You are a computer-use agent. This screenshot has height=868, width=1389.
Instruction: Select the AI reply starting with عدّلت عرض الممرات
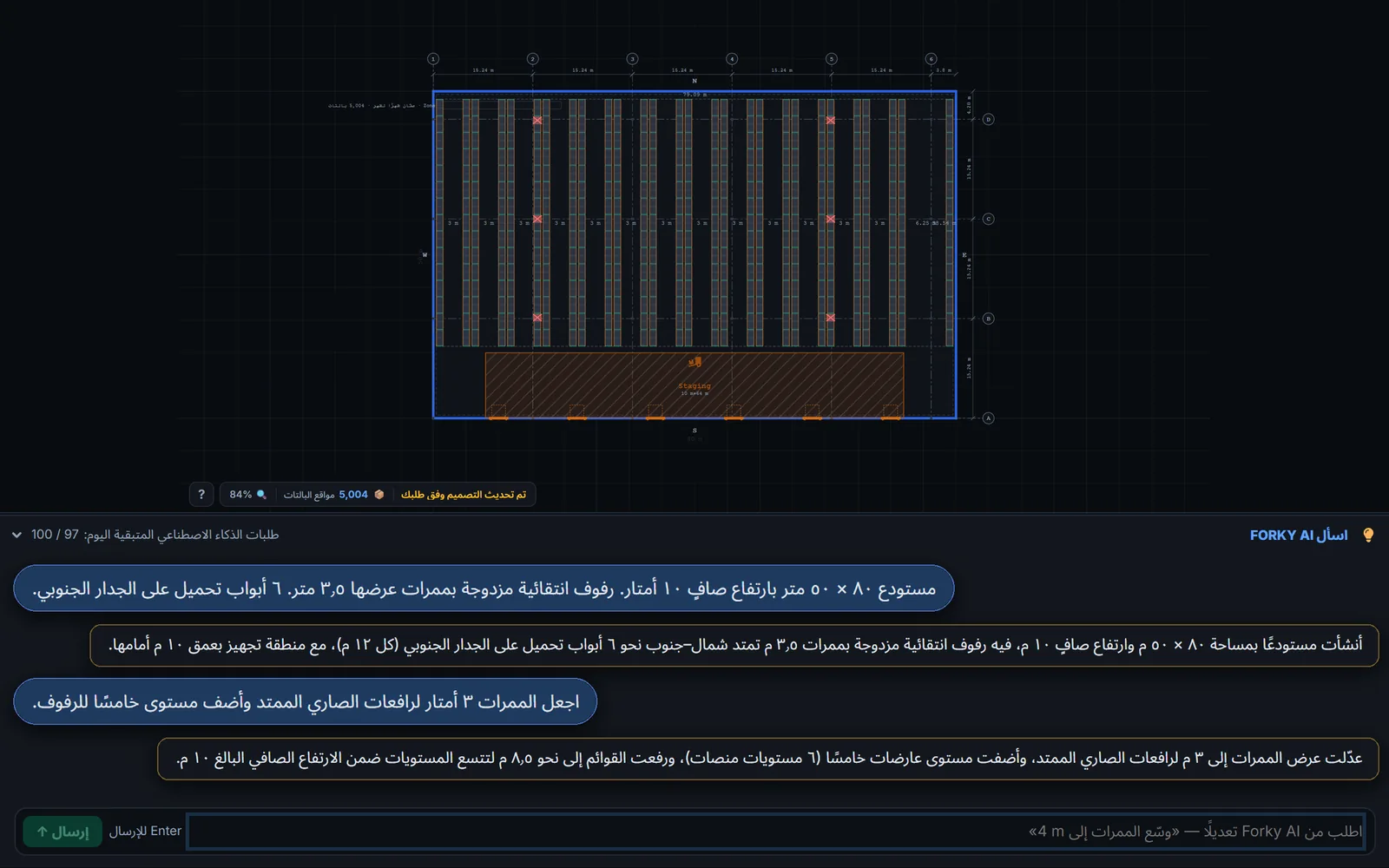768,759
